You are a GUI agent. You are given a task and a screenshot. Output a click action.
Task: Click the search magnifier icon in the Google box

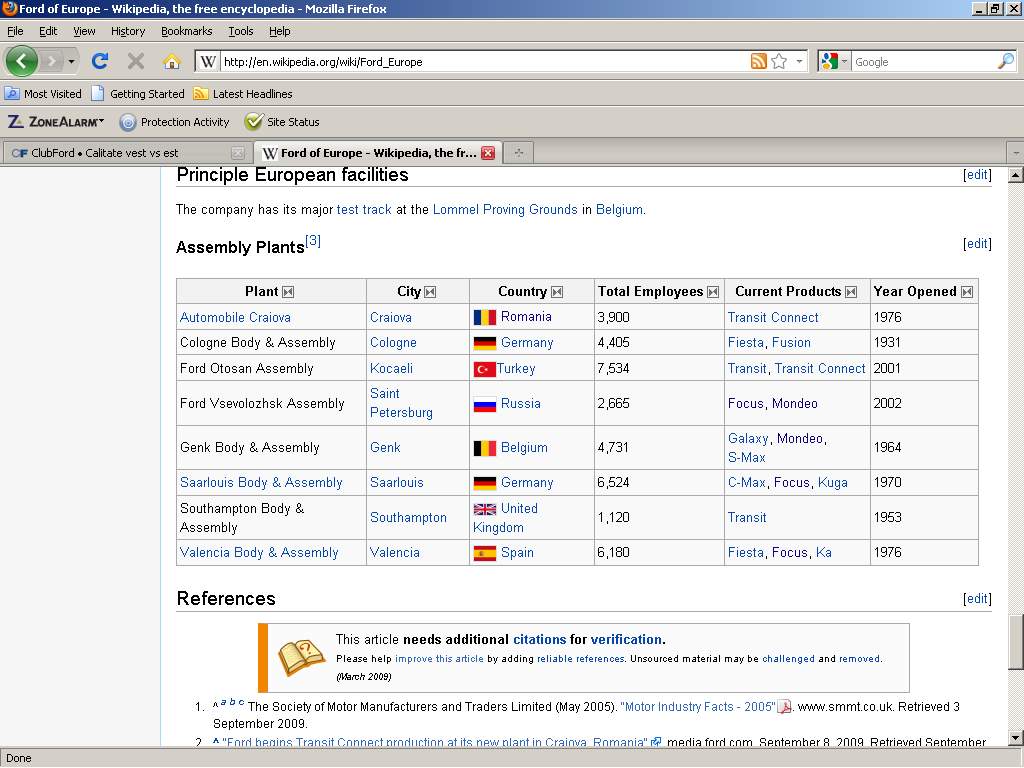[x=1005, y=61]
